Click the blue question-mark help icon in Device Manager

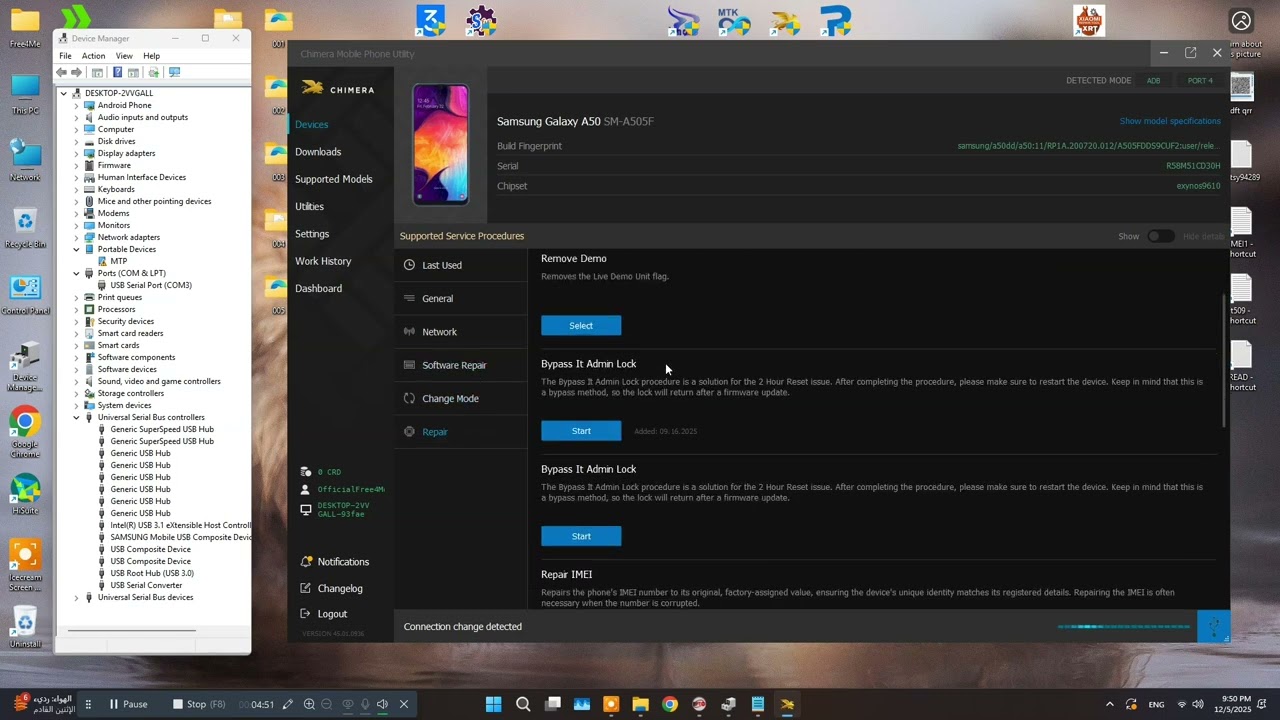click(117, 72)
